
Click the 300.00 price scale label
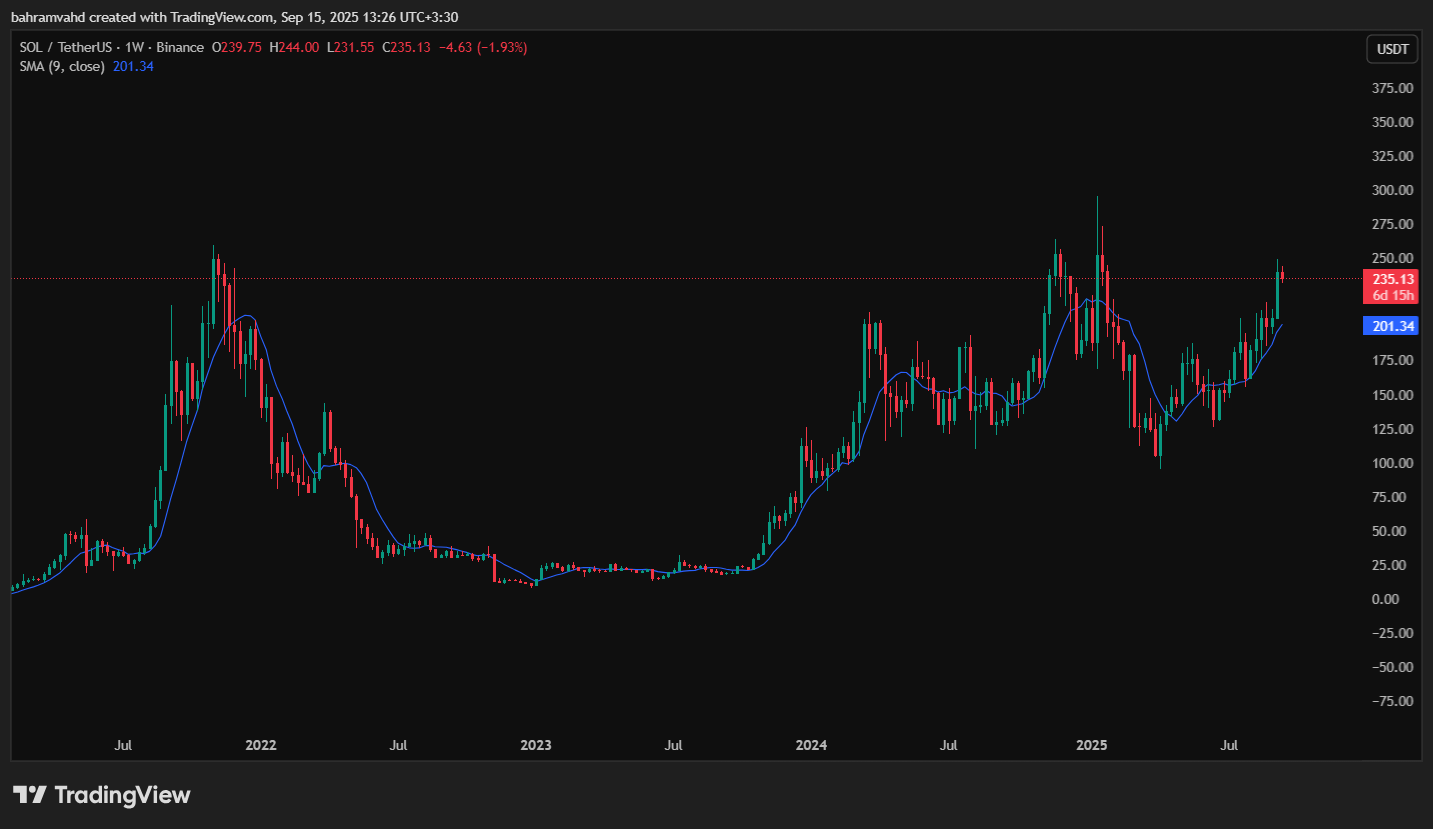[1392, 190]
